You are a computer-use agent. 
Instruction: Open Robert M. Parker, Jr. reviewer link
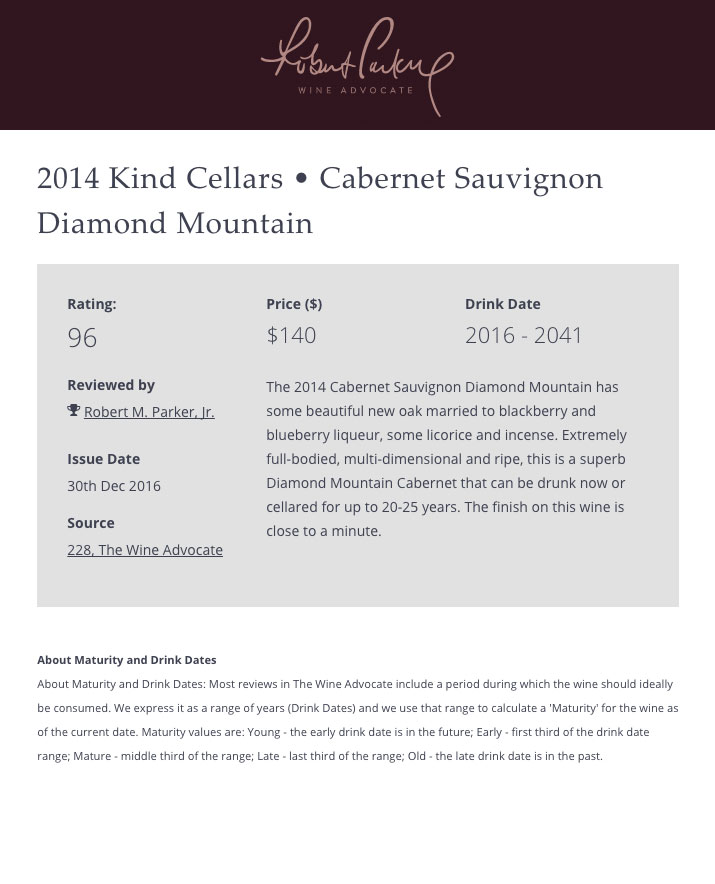pos(149,412)
